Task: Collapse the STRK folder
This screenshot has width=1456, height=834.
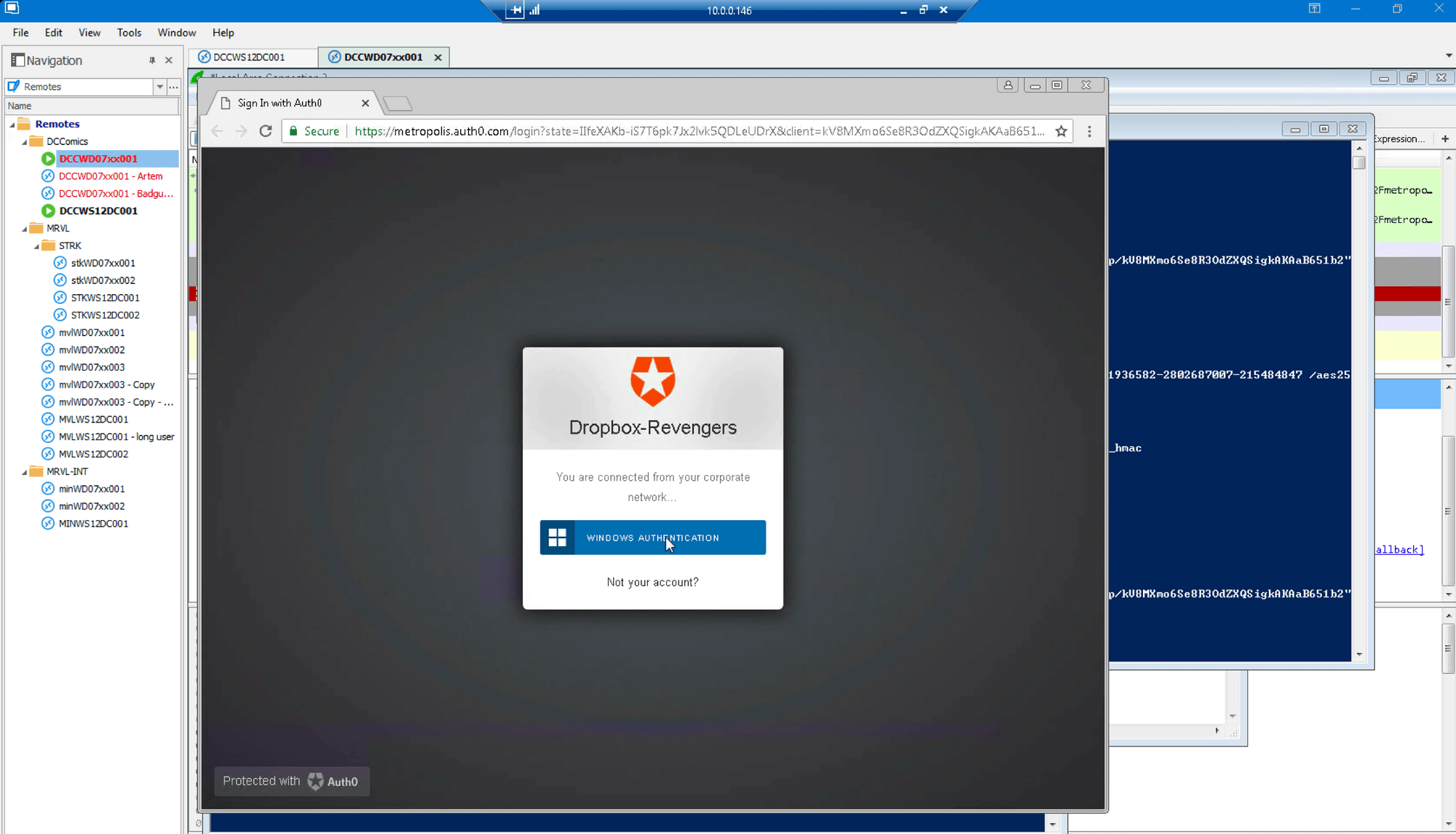Action: (36, 246)
